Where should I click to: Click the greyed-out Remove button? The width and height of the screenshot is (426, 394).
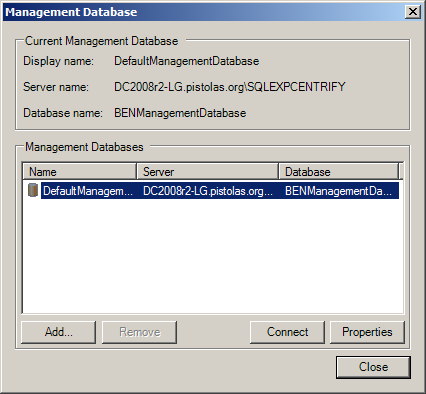coord(139,332)
